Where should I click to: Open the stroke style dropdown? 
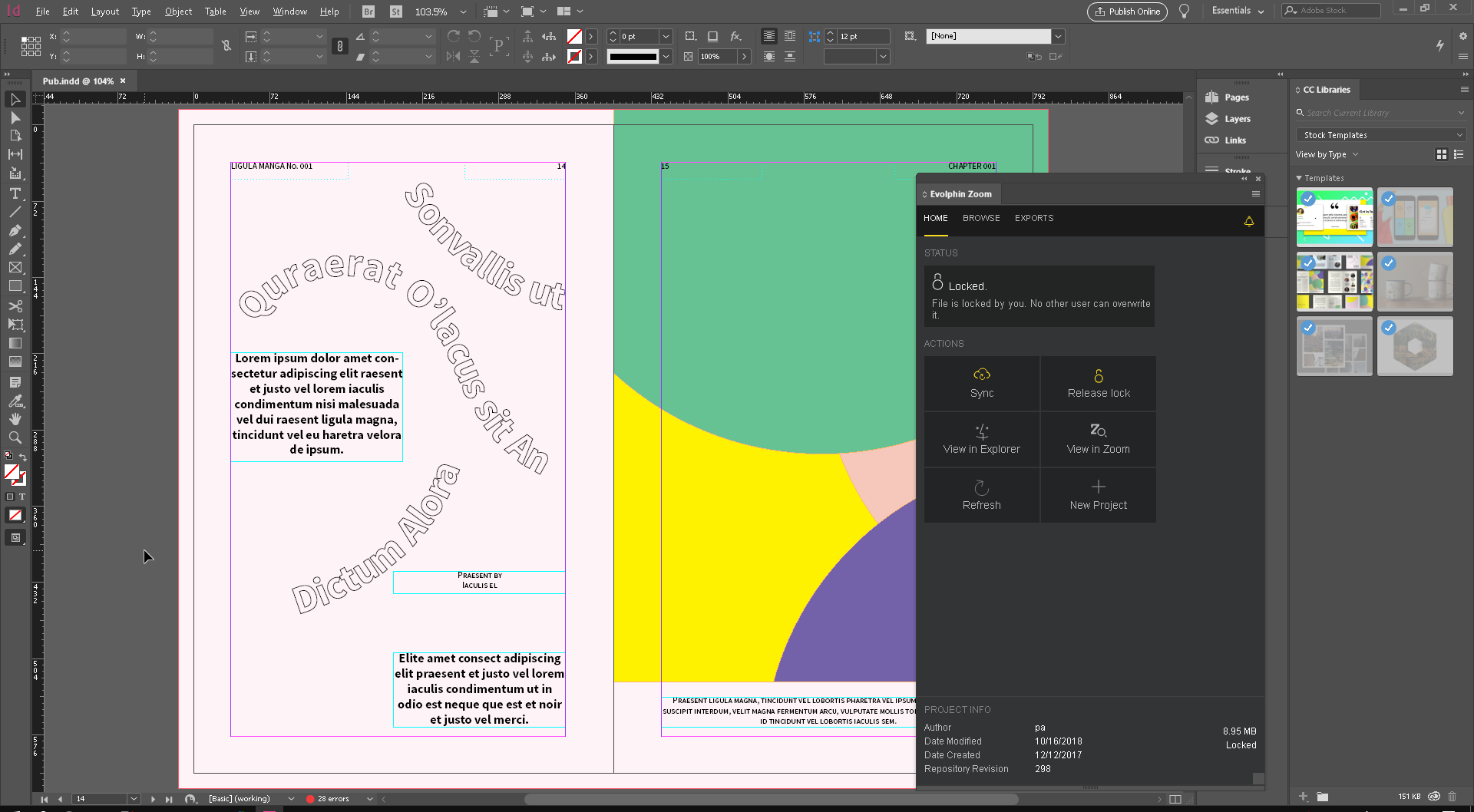click(666, 56)
